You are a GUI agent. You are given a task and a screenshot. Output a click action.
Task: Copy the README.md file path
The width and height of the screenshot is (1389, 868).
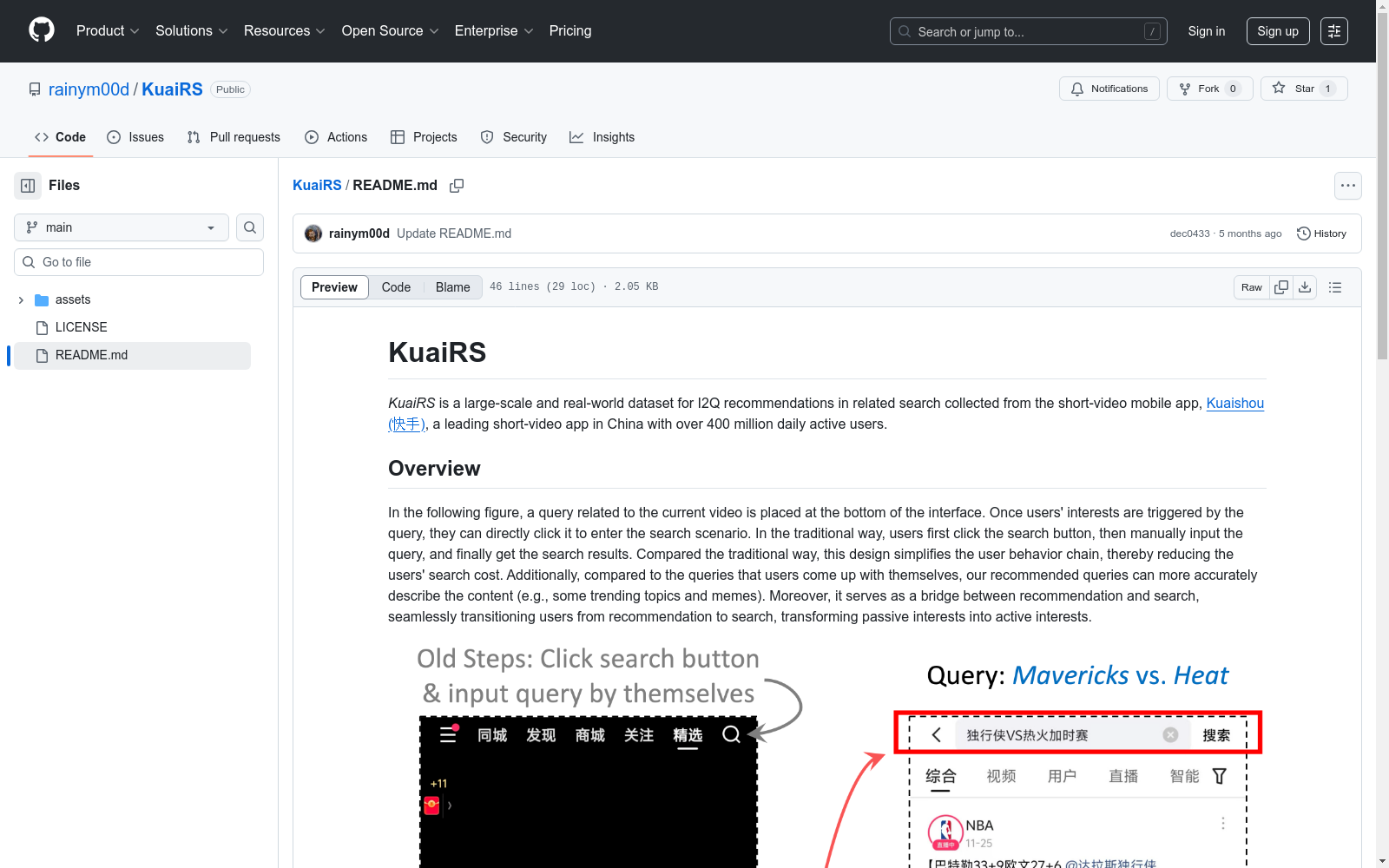tap(457, 186)
